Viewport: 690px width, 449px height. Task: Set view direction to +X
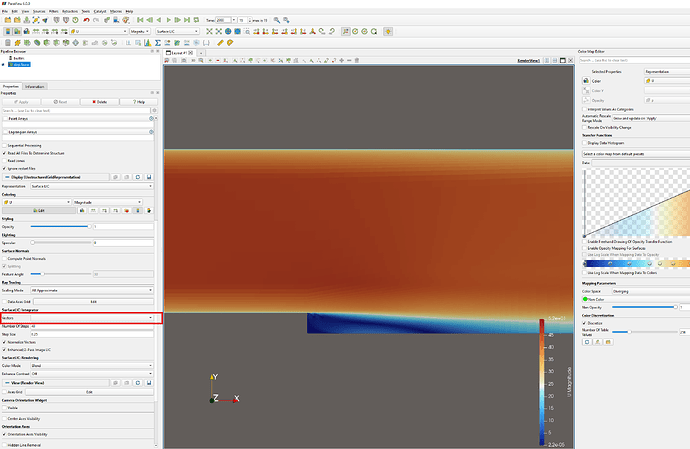click(x=256, y=32)
